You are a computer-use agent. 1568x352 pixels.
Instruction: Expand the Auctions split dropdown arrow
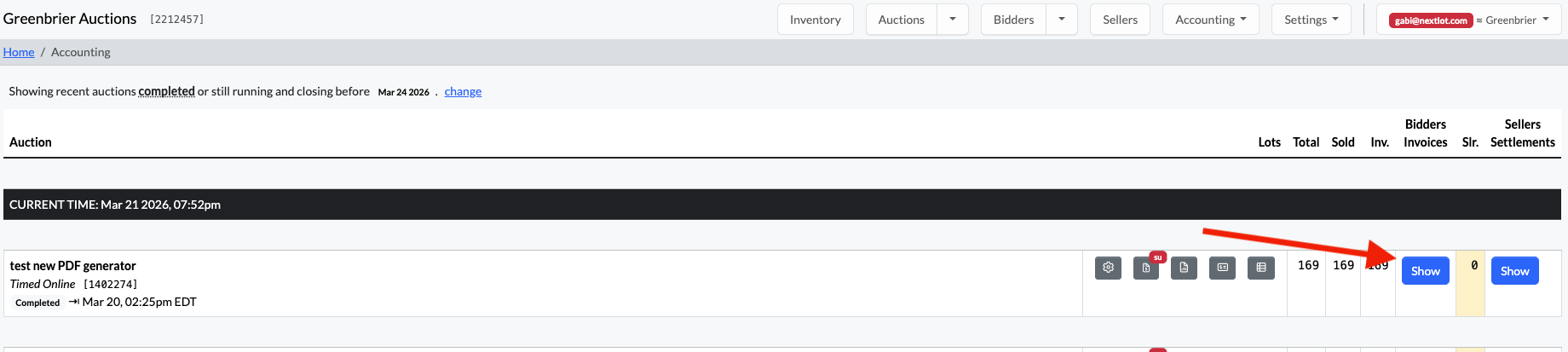(x=953, y=20)
